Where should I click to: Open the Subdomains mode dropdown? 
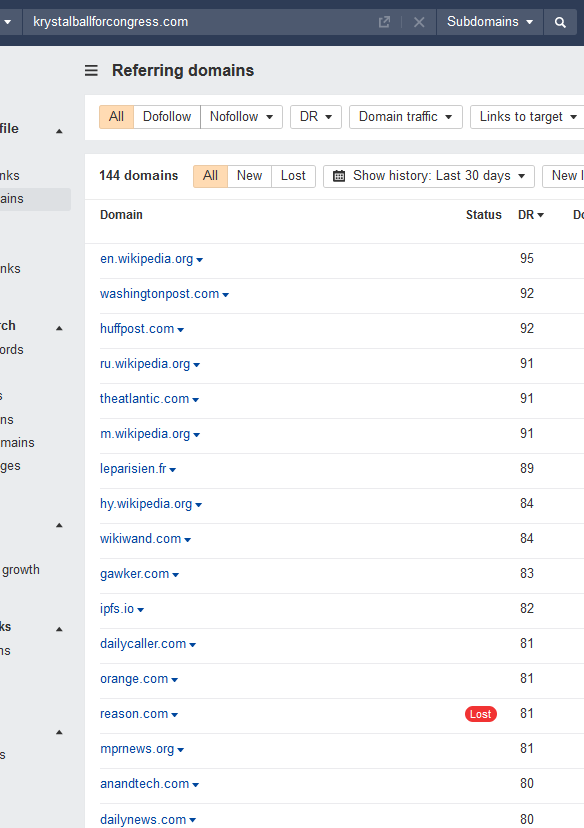coord(490,22)
